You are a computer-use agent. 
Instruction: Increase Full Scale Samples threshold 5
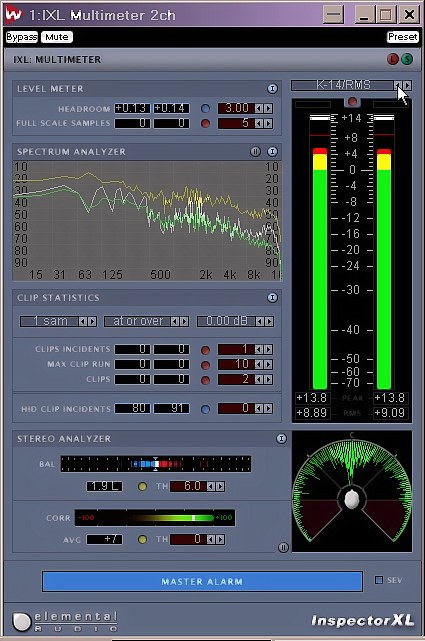(x=268, y=123)
